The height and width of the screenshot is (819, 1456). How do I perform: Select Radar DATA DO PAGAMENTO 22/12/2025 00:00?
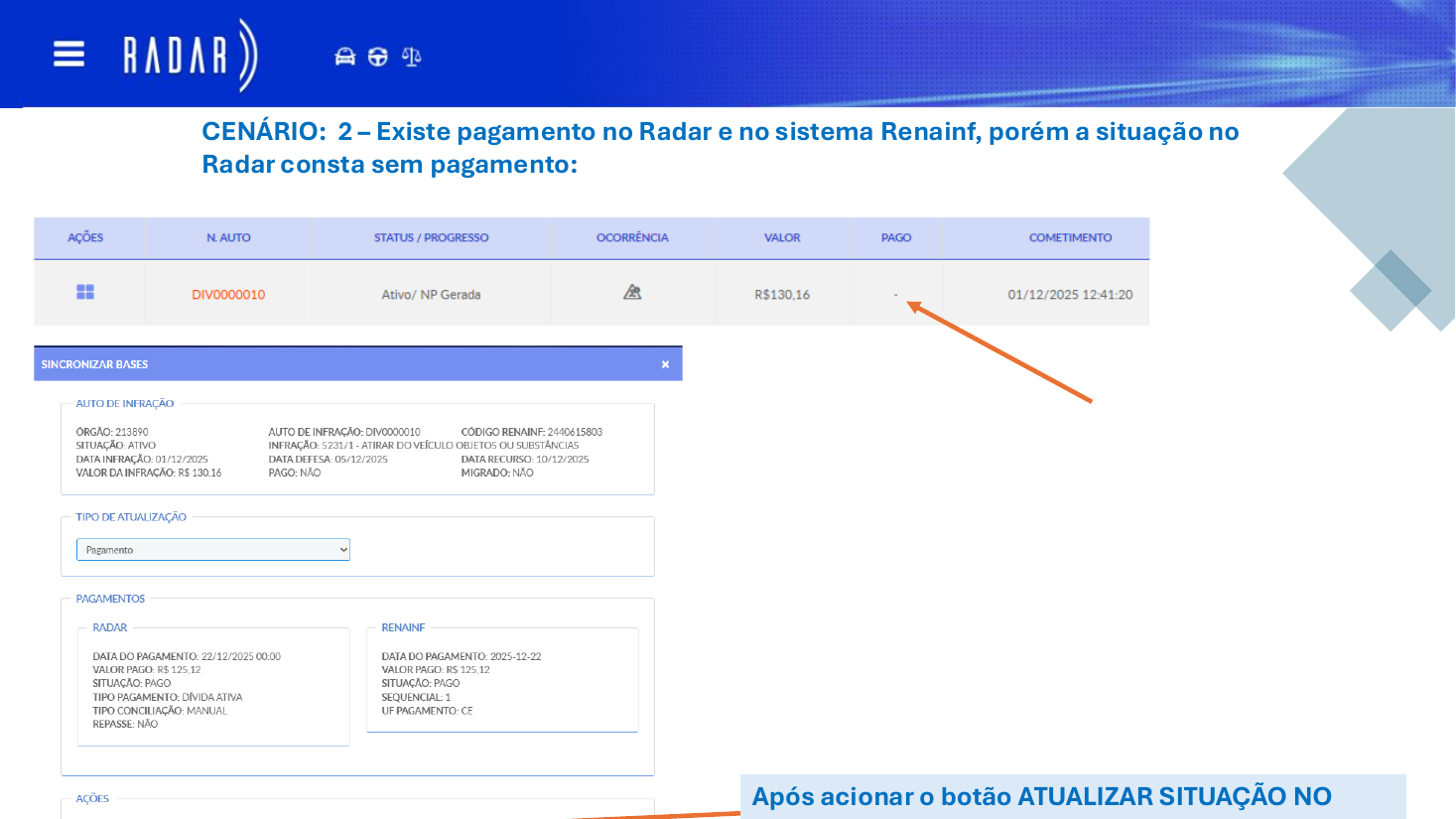187,656
